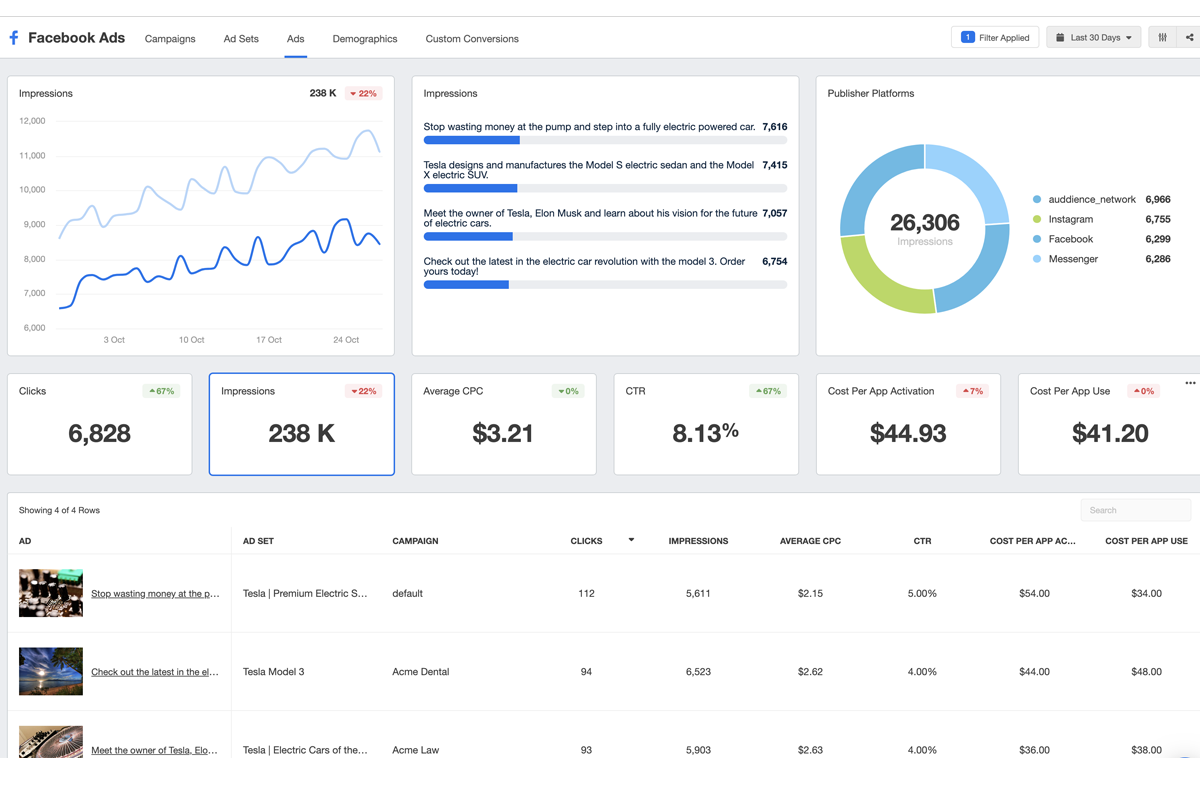Select the Clicks metric card

[100, 424]
